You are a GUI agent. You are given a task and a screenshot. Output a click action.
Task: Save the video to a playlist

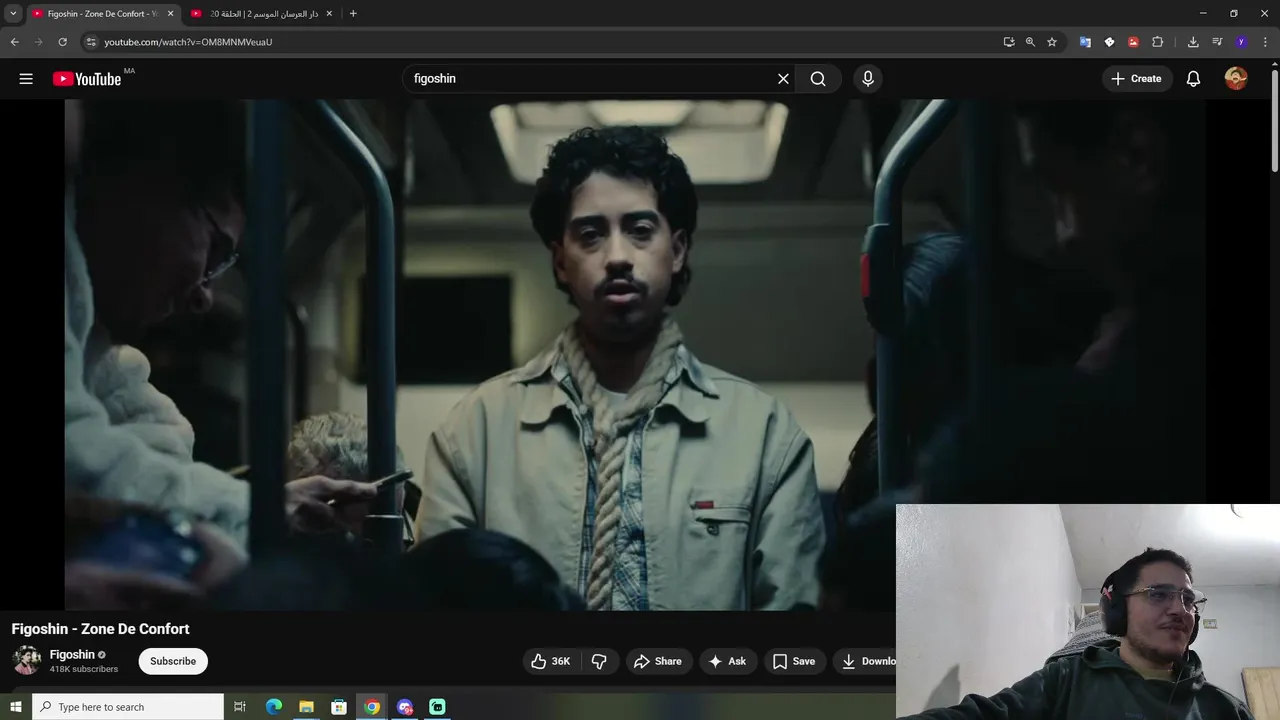coord(794,661)
